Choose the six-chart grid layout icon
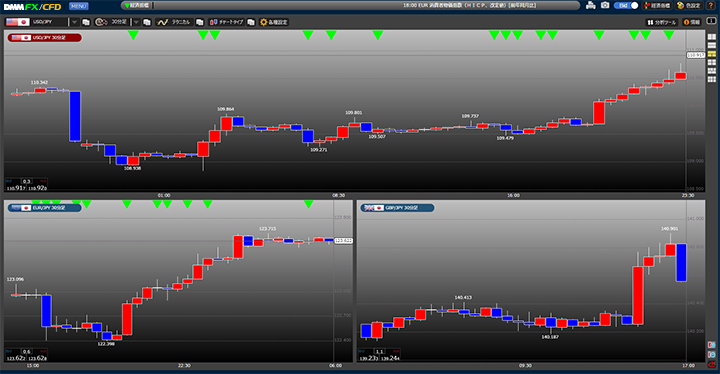 712,79
